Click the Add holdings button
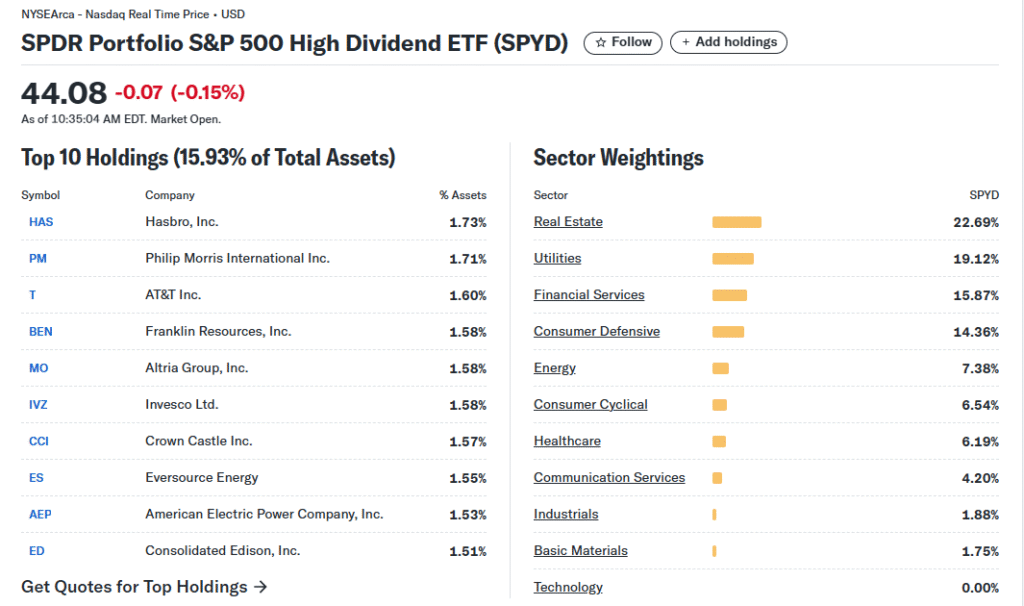This screenshot has width=1024, height=606. (x=729, y=43)
